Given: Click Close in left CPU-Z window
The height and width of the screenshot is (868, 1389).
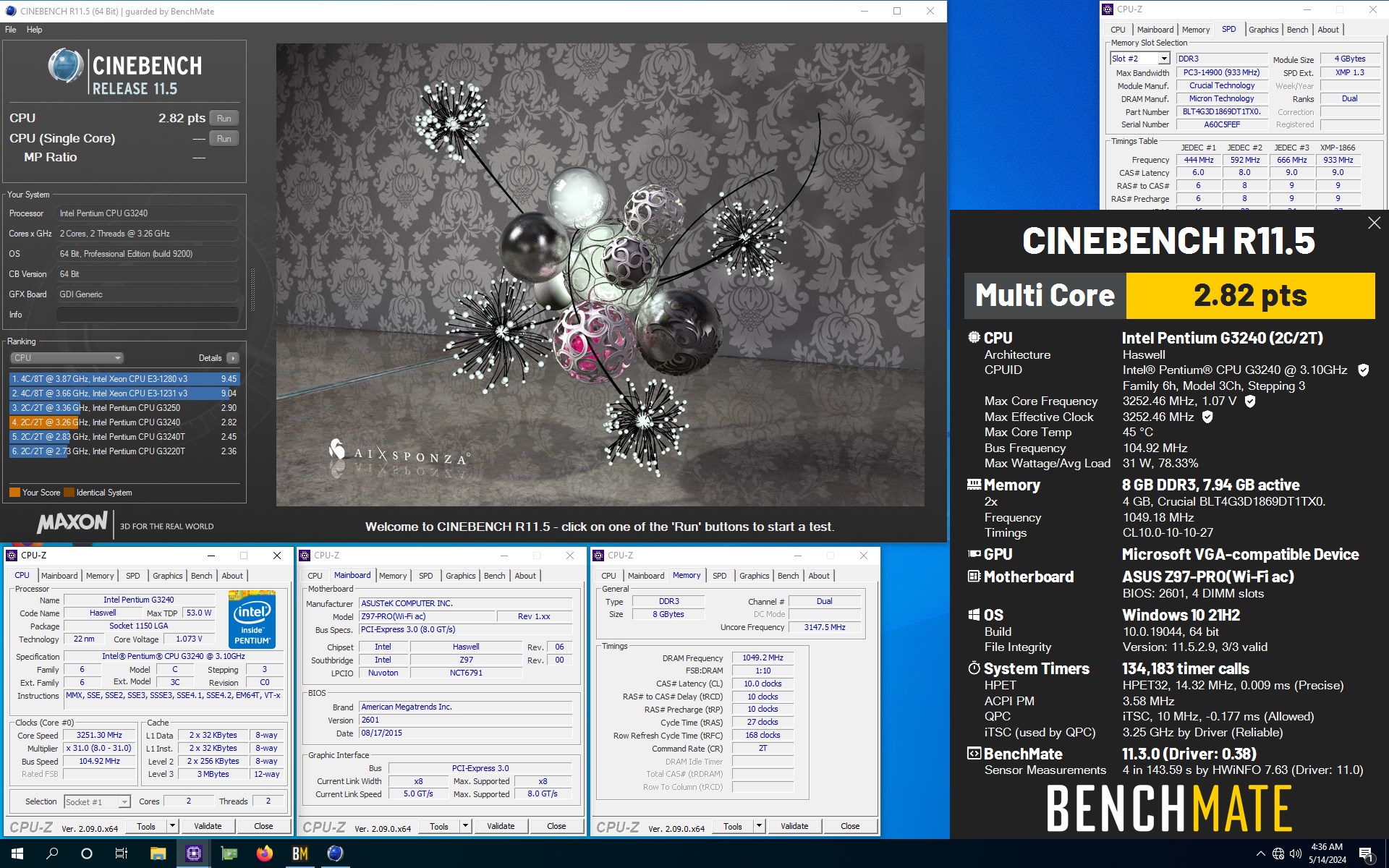Looking at the screenshot, I should [263, 826].
